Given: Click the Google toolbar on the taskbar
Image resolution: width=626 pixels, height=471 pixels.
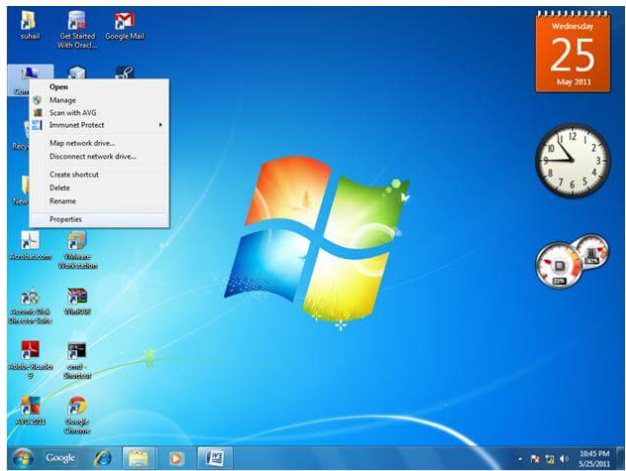Looking at the screenshot, I should 60,458.
